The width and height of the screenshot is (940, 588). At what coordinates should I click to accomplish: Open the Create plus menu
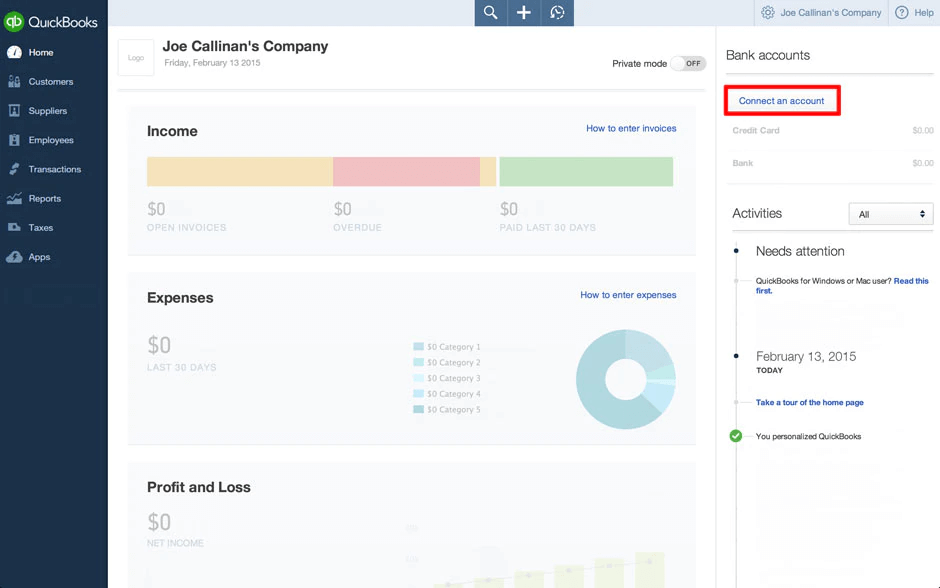tap(524, 13)
